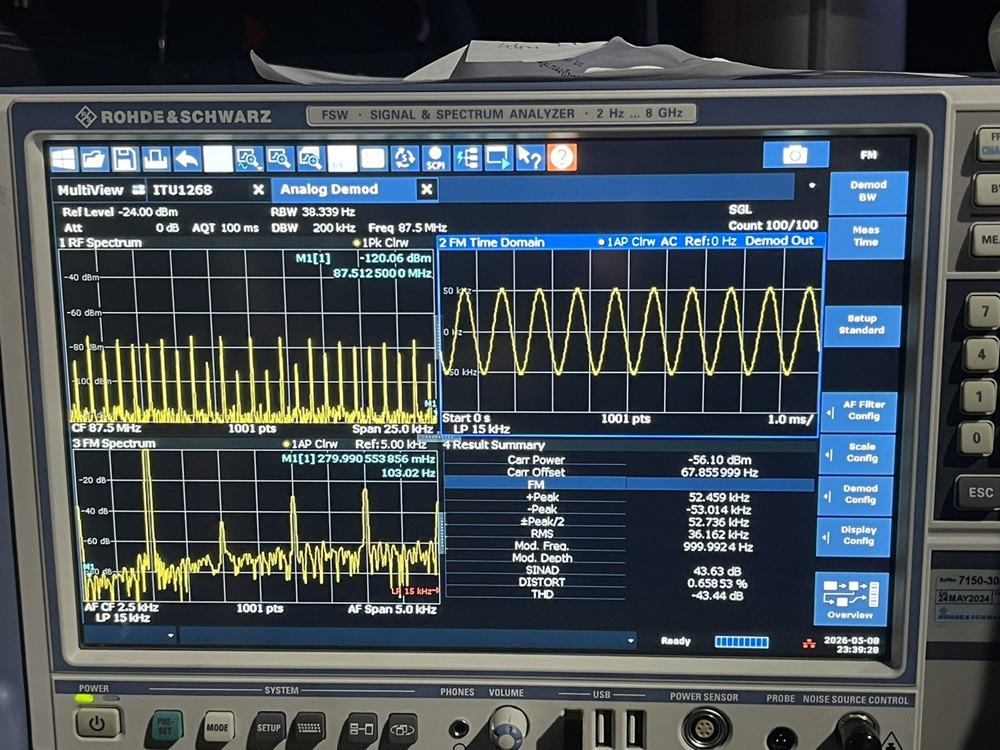Click the red LP 15 kHz marker line
Screen dimensions: 1000x750
415,591
